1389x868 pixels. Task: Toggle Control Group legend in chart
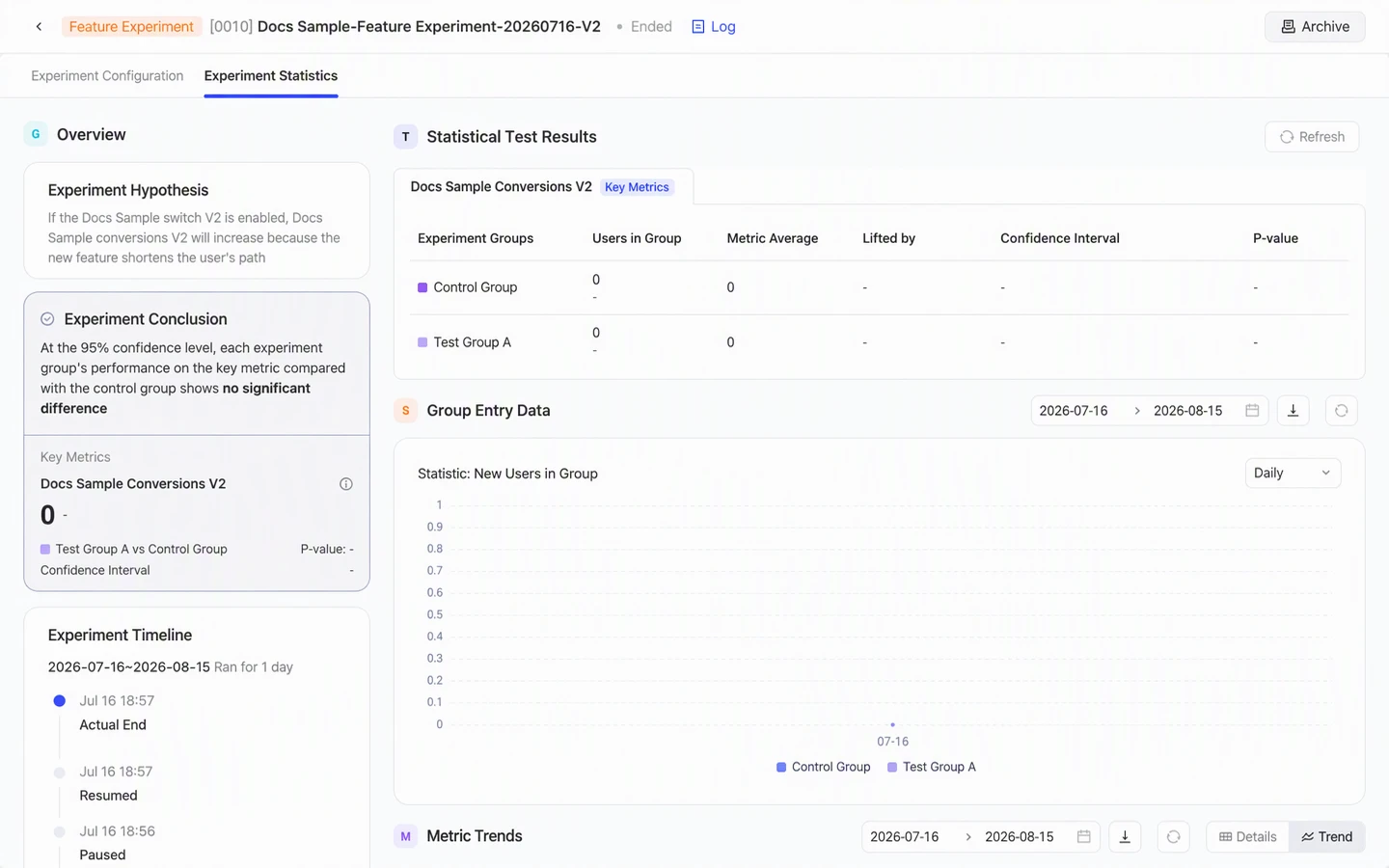tap(823, 767)
